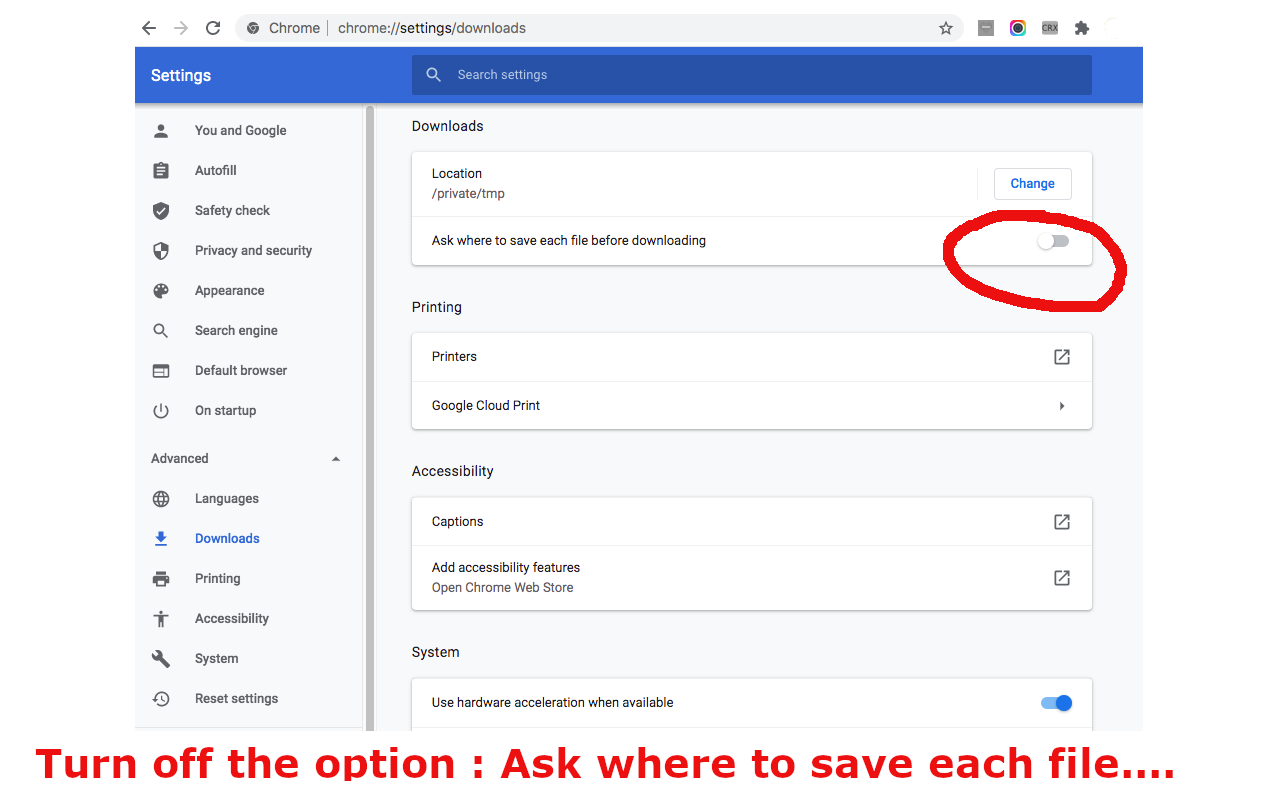Click the colorful circle extension icon
Viewport: 1280px width, 800px height.
pyautogui.click(x=1018, y=28)
